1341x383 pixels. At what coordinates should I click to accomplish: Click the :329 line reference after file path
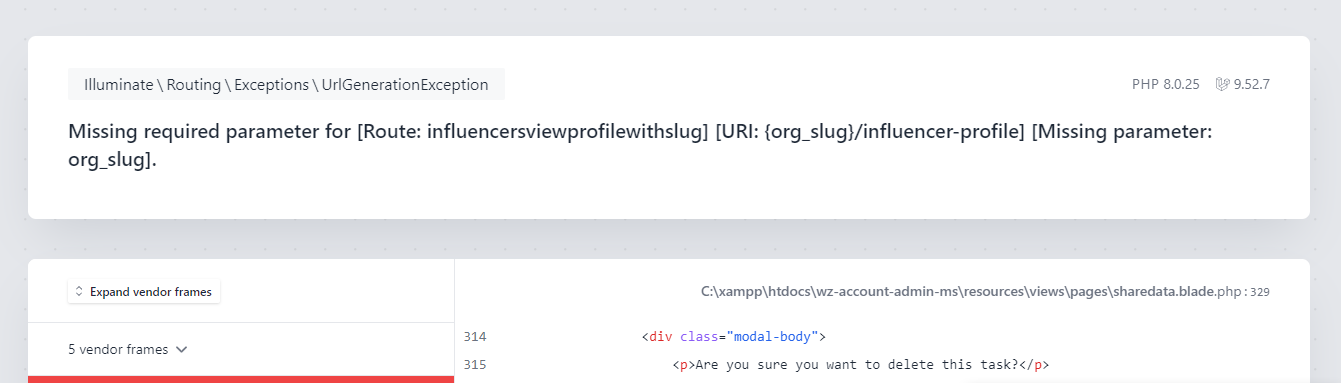1257,292
